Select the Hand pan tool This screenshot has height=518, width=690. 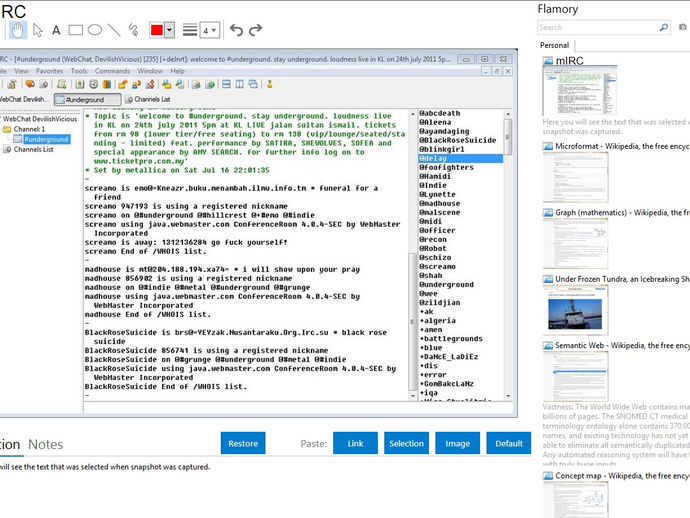pyautogui.click(x=18, y=30)
